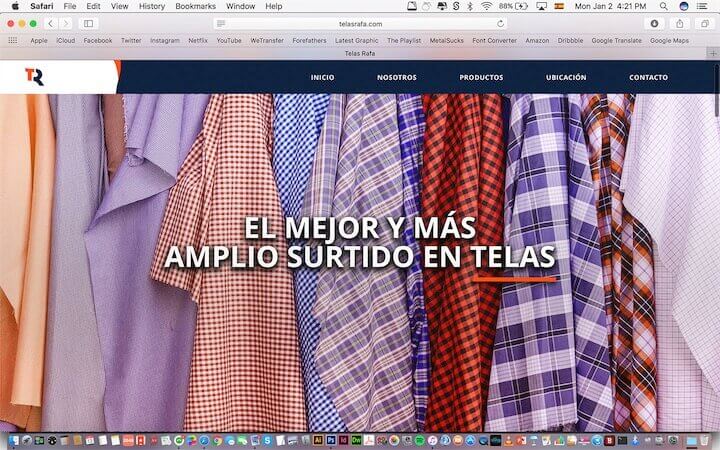Click the Safari back navigation arrow

pyautogui.click(x=50, y=23)
